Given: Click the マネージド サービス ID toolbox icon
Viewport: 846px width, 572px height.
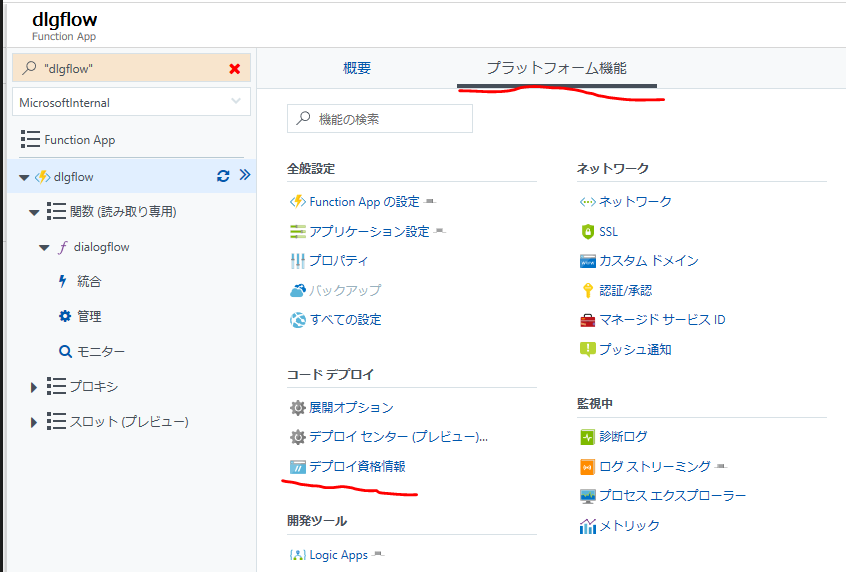Looking at the screenshot, I should coord(588,321).
